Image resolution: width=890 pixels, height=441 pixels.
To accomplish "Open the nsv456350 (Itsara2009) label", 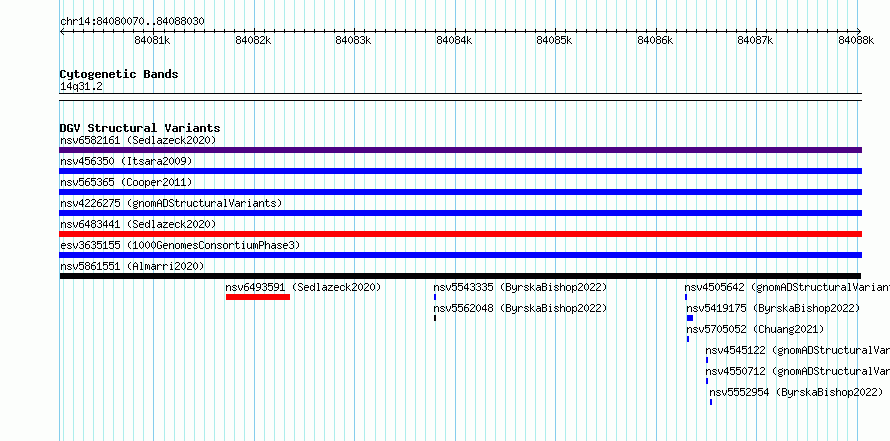I will click(126, 161).
